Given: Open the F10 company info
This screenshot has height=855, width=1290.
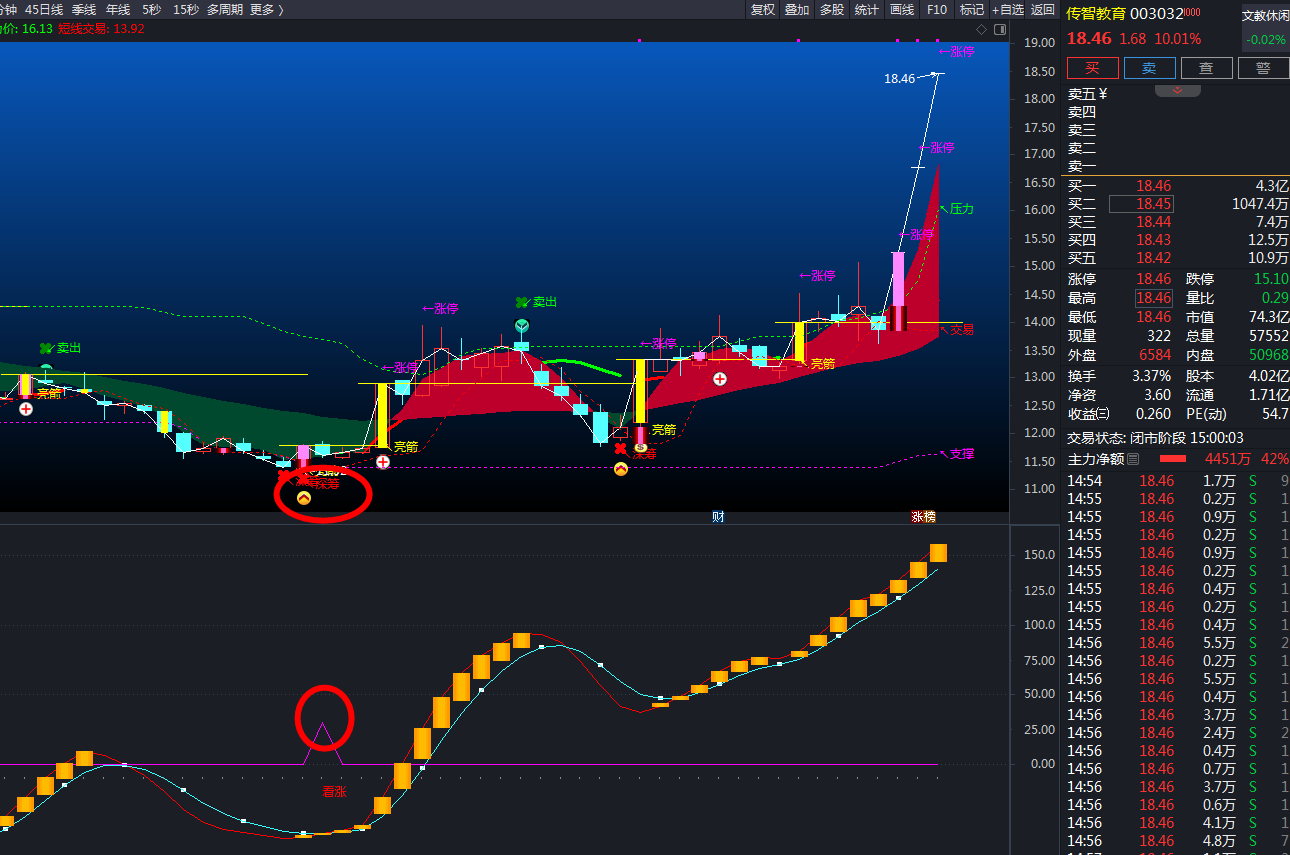Looking at the screenshot, I should tap(937, 9).
